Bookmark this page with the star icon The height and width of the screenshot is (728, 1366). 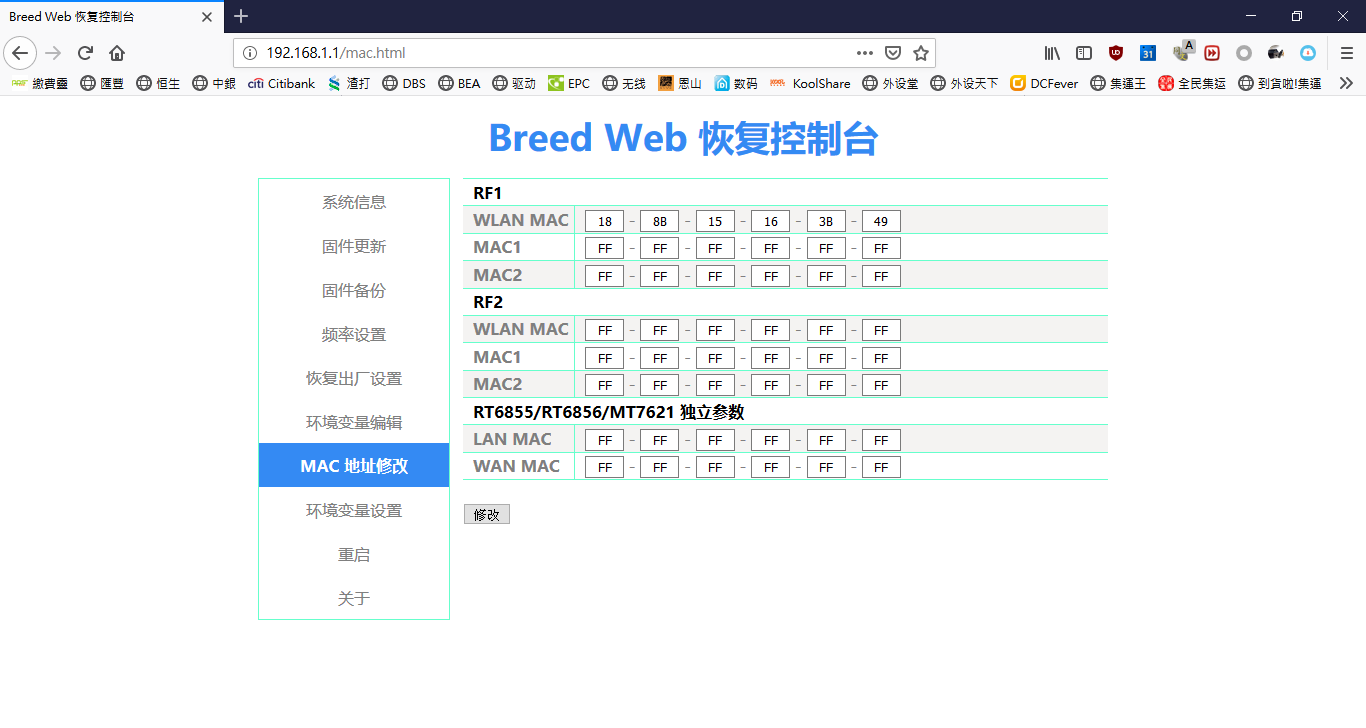coord(921,53)
